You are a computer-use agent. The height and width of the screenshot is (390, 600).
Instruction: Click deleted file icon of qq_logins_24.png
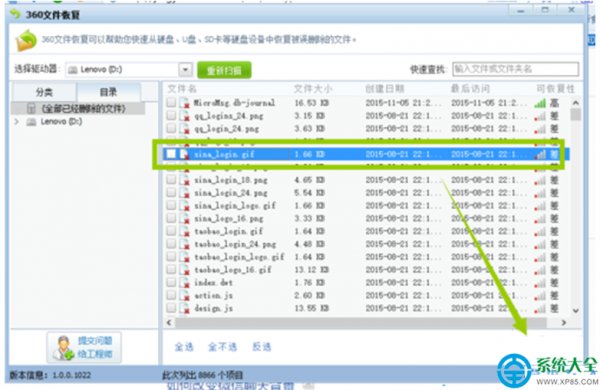185,116
